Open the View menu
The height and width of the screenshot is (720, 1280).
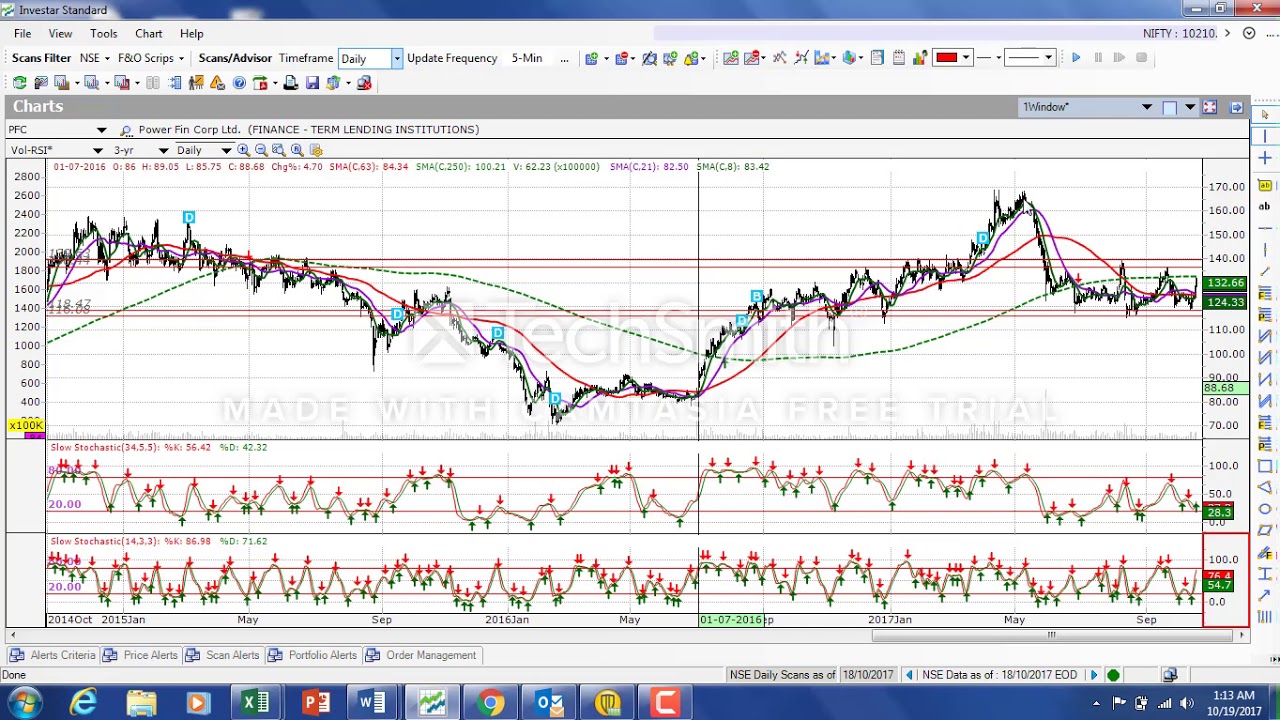coord(60,33)
